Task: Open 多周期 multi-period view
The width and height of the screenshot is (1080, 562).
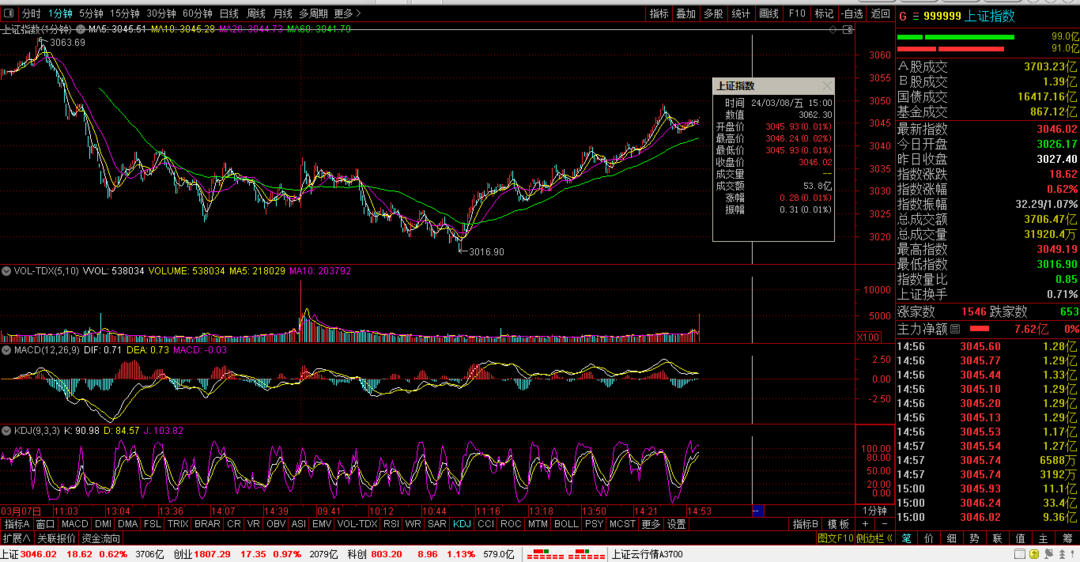Action: (313, 13)
